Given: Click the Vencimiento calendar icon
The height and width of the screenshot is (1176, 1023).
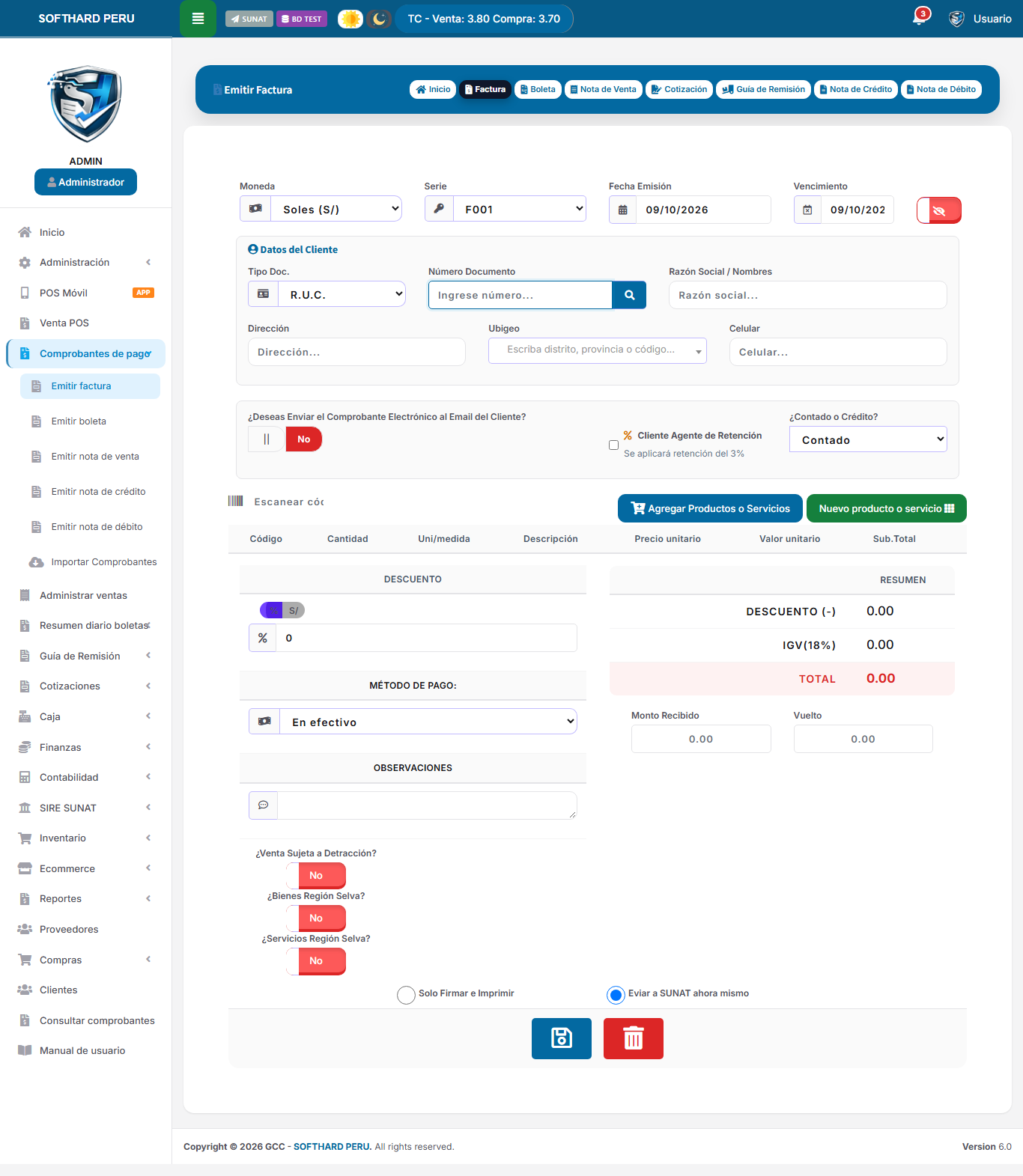Looking at the screenshot, I should [x=807, y=210].
